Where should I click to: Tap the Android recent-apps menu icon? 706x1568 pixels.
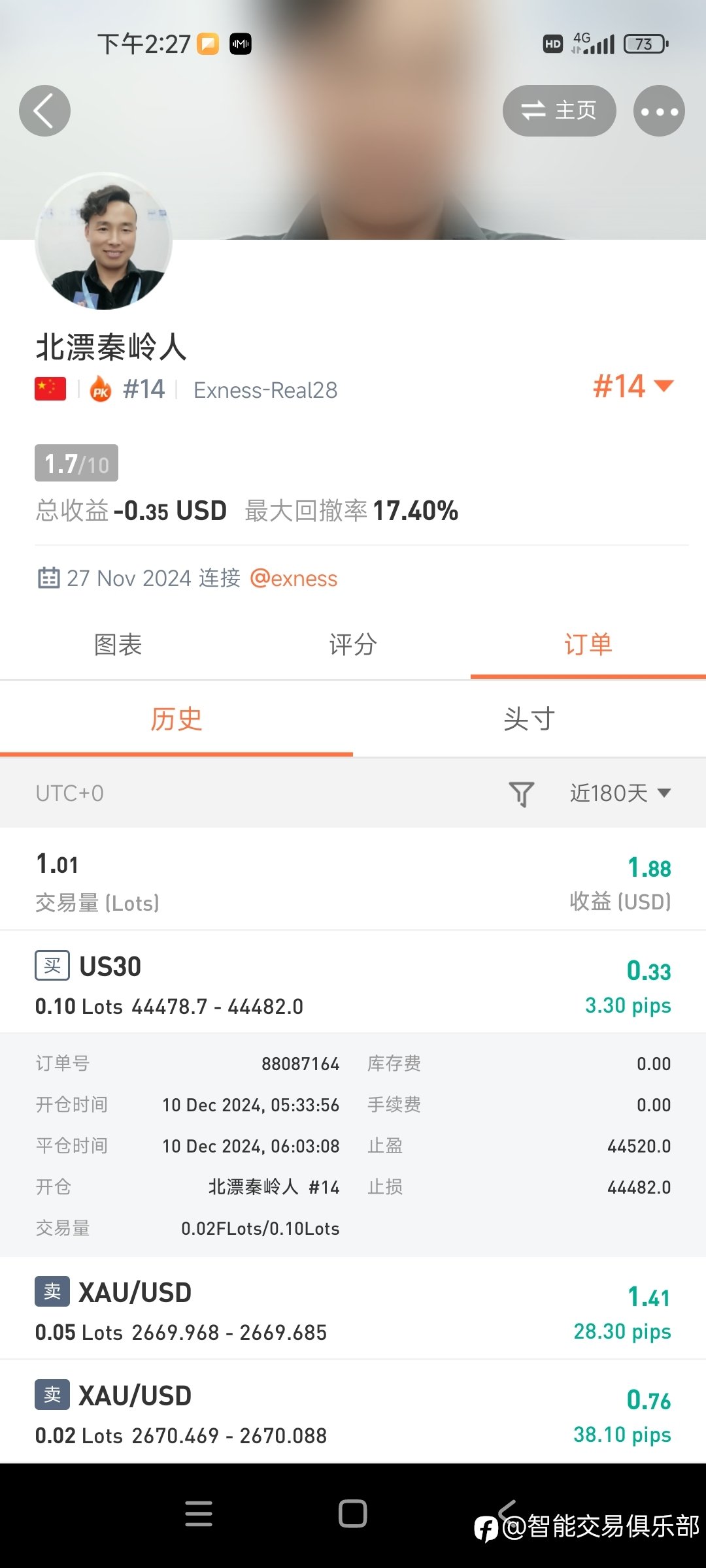click(x=199, y=1514)
